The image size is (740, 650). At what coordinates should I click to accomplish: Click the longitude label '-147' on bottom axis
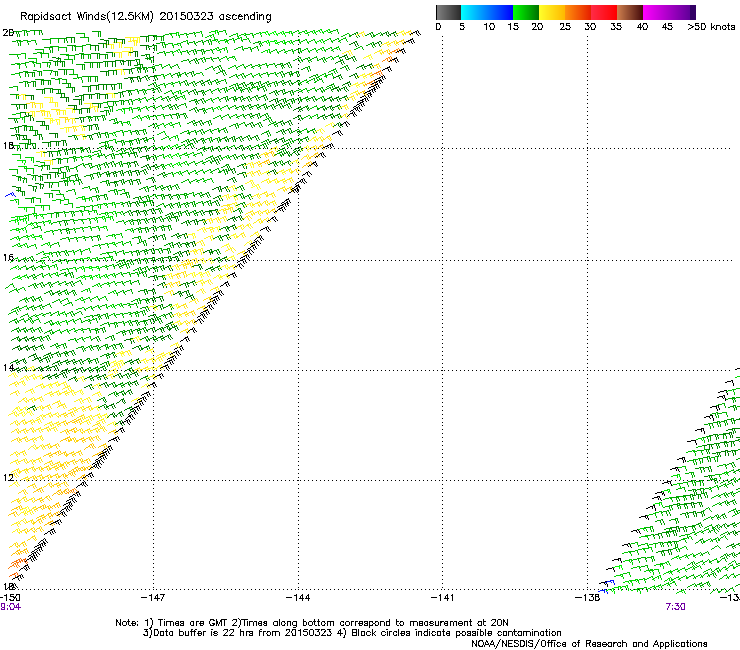[153, 598]
